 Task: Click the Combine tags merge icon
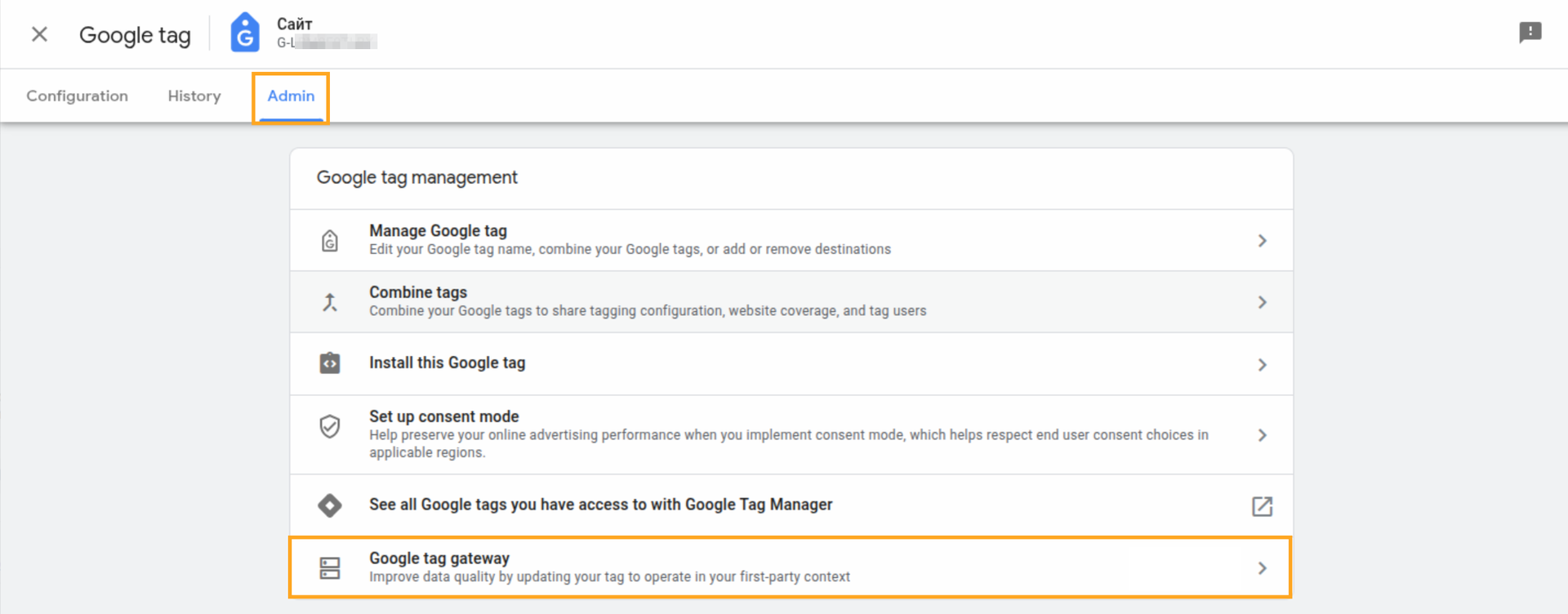tap(330, 302)
